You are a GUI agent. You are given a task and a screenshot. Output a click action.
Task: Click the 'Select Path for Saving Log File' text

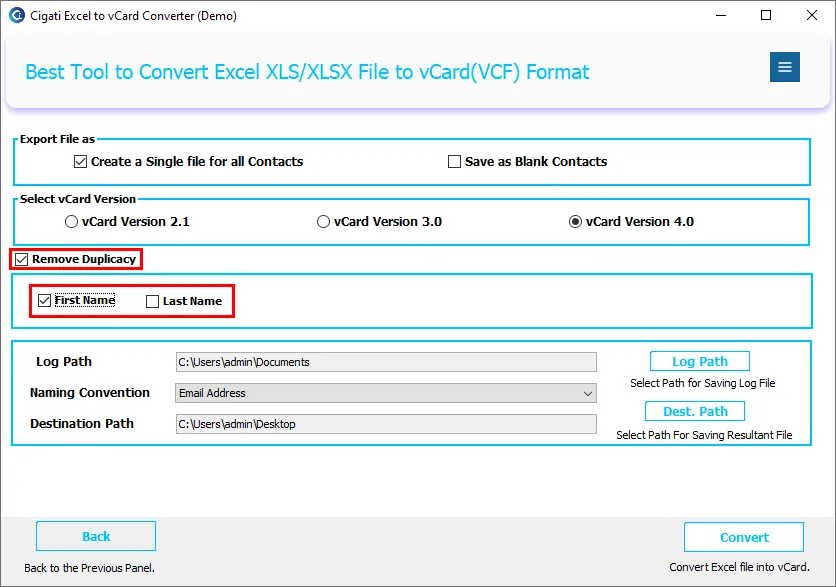click(x=702, y=383)
